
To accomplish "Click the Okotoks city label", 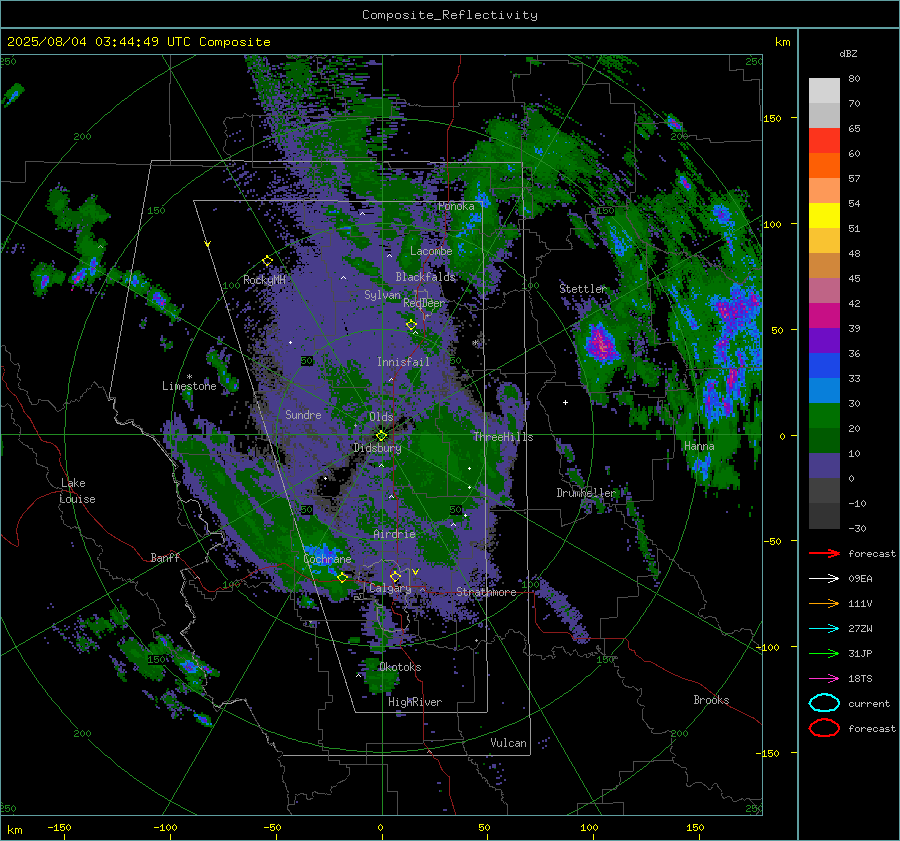I will coord(400,667).
